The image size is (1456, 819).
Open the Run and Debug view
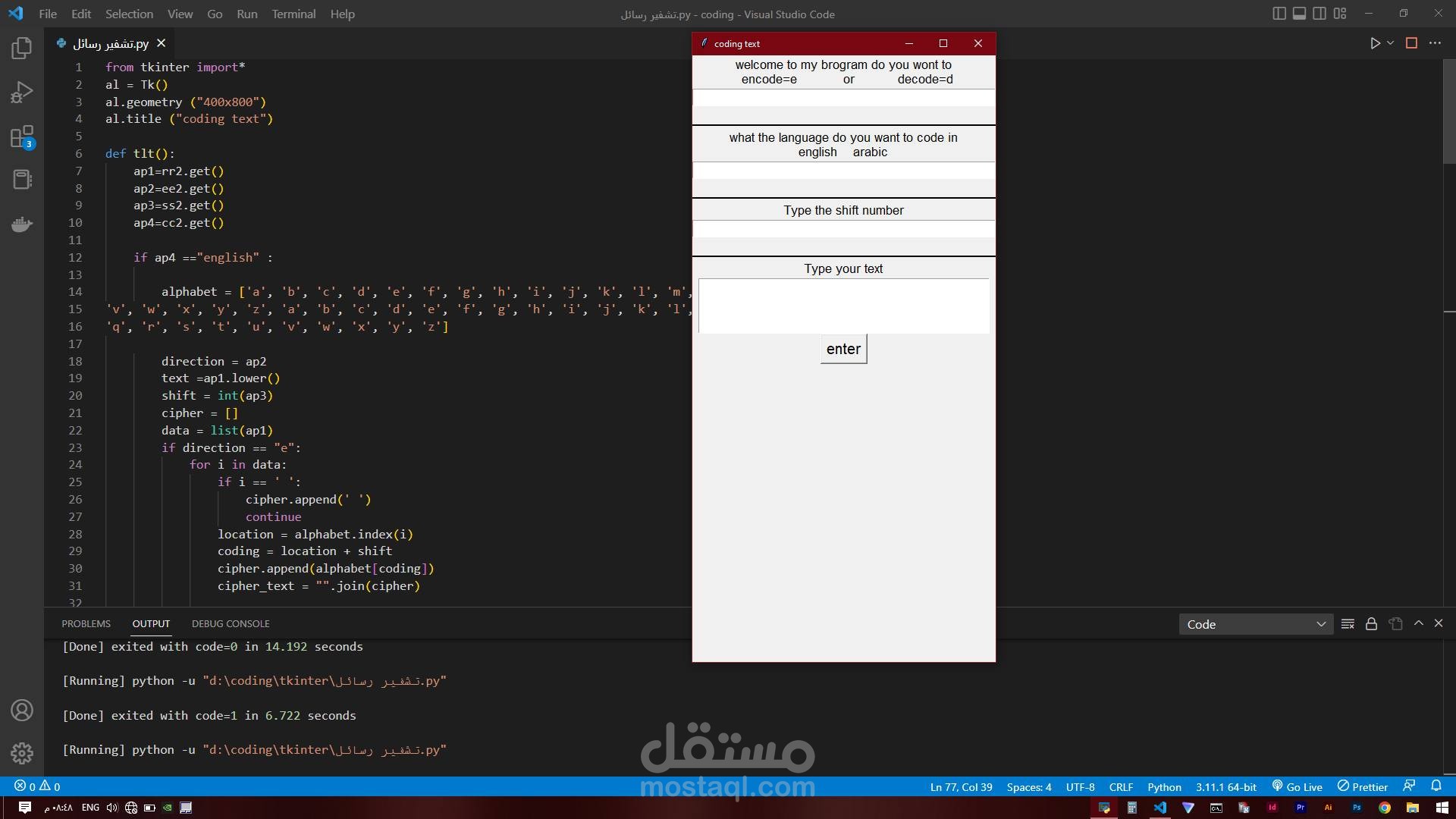pos(22,93)
